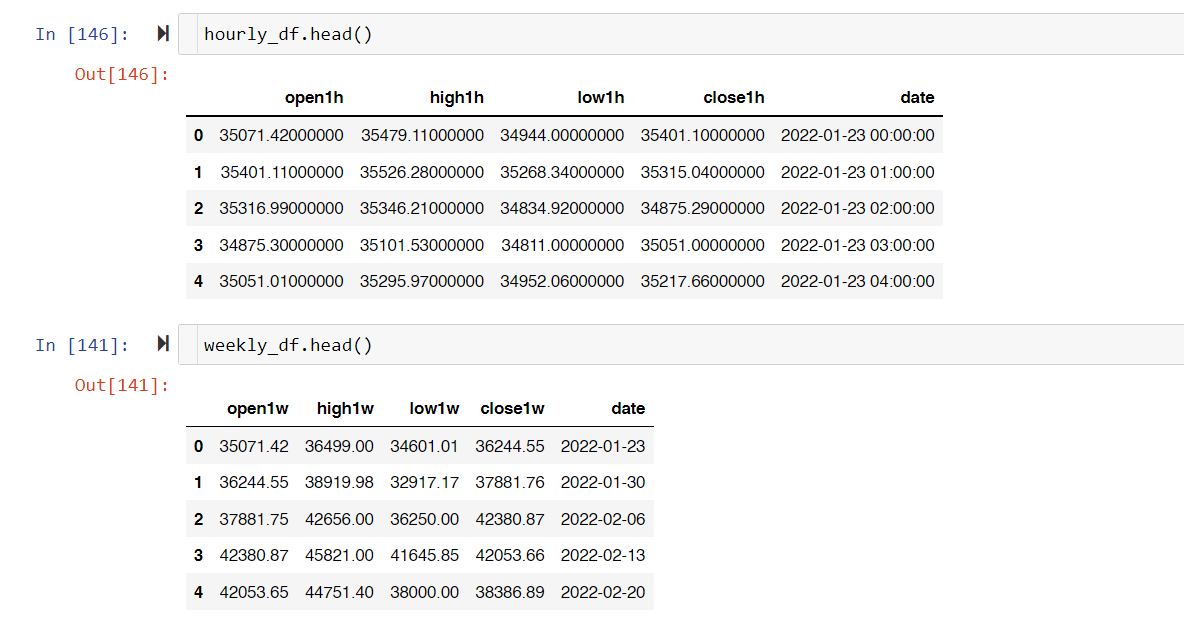1184x622 pixels.
Task: Select the cell showing 2022-01-23 04:00:00
Action: 857,282
